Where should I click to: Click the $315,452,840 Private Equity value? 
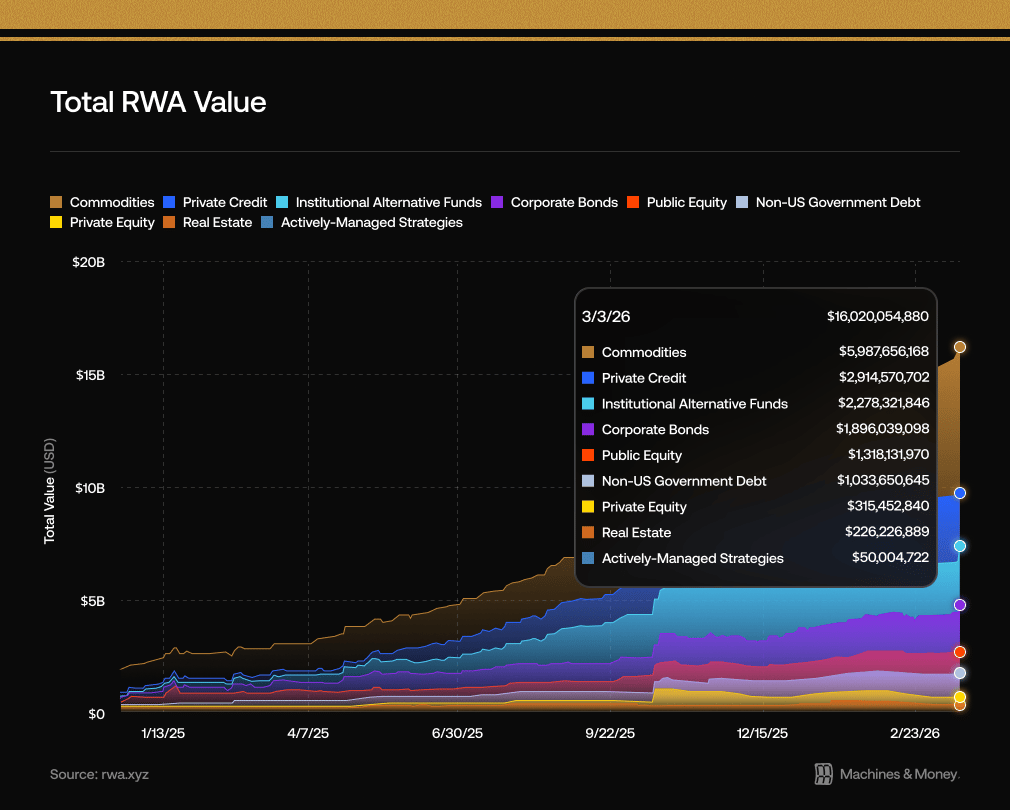pos(888,506)
